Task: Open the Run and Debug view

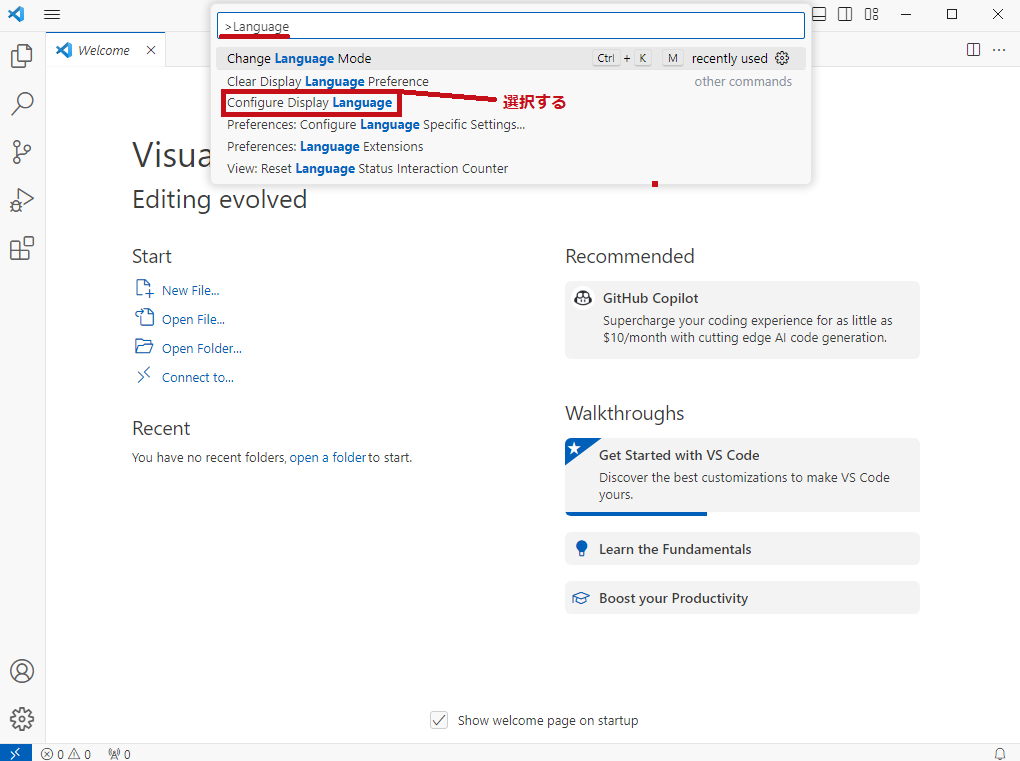Action: 22,200
